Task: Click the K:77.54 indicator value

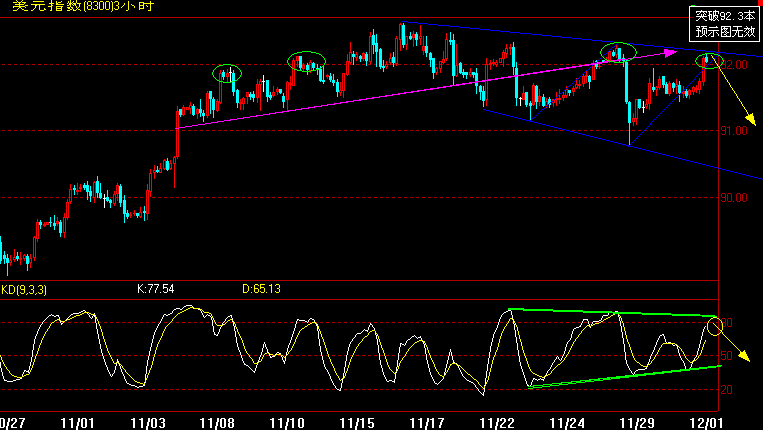Action: tap(155, 289)
